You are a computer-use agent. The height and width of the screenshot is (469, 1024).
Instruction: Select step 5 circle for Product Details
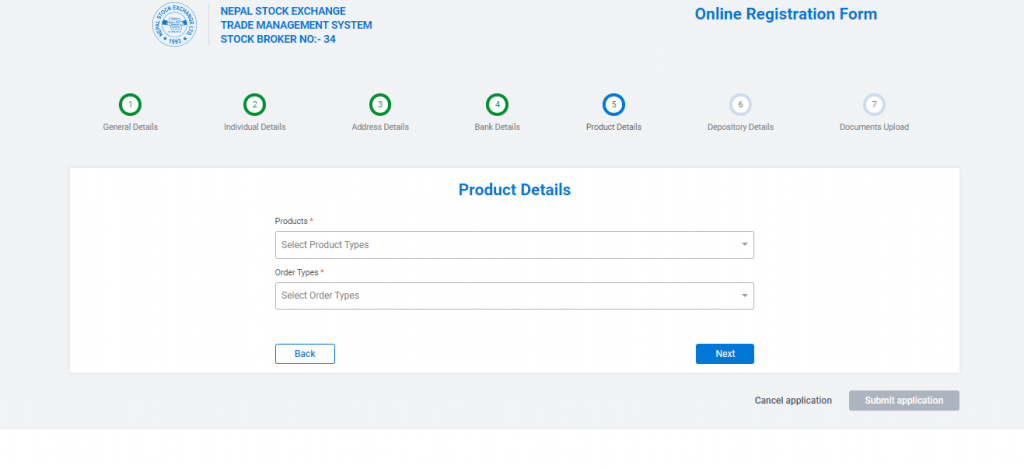coord(614,104)
